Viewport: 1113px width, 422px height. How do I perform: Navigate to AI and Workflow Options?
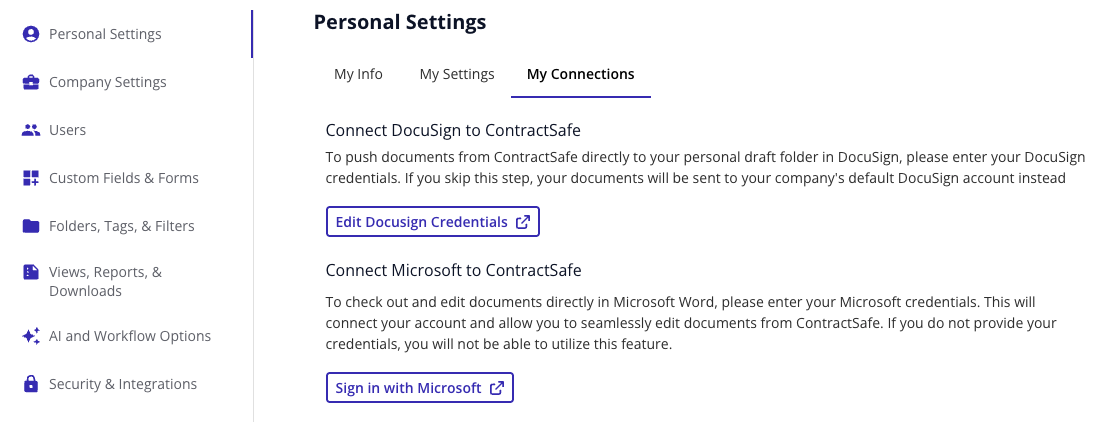pos(129,336)
